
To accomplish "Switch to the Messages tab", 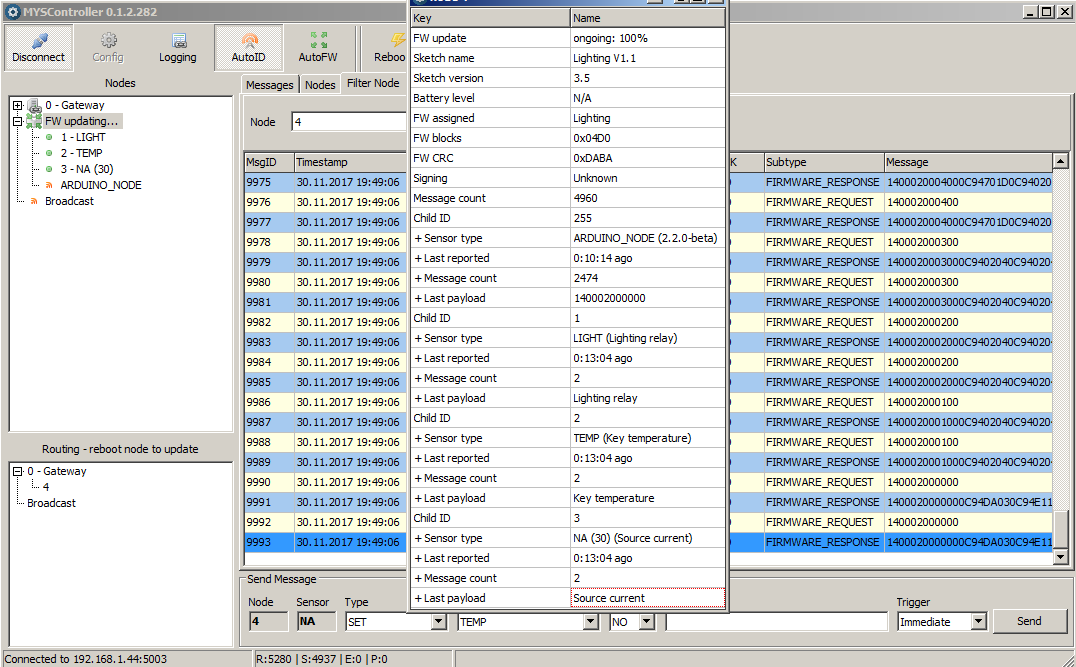I will point(270,85).
